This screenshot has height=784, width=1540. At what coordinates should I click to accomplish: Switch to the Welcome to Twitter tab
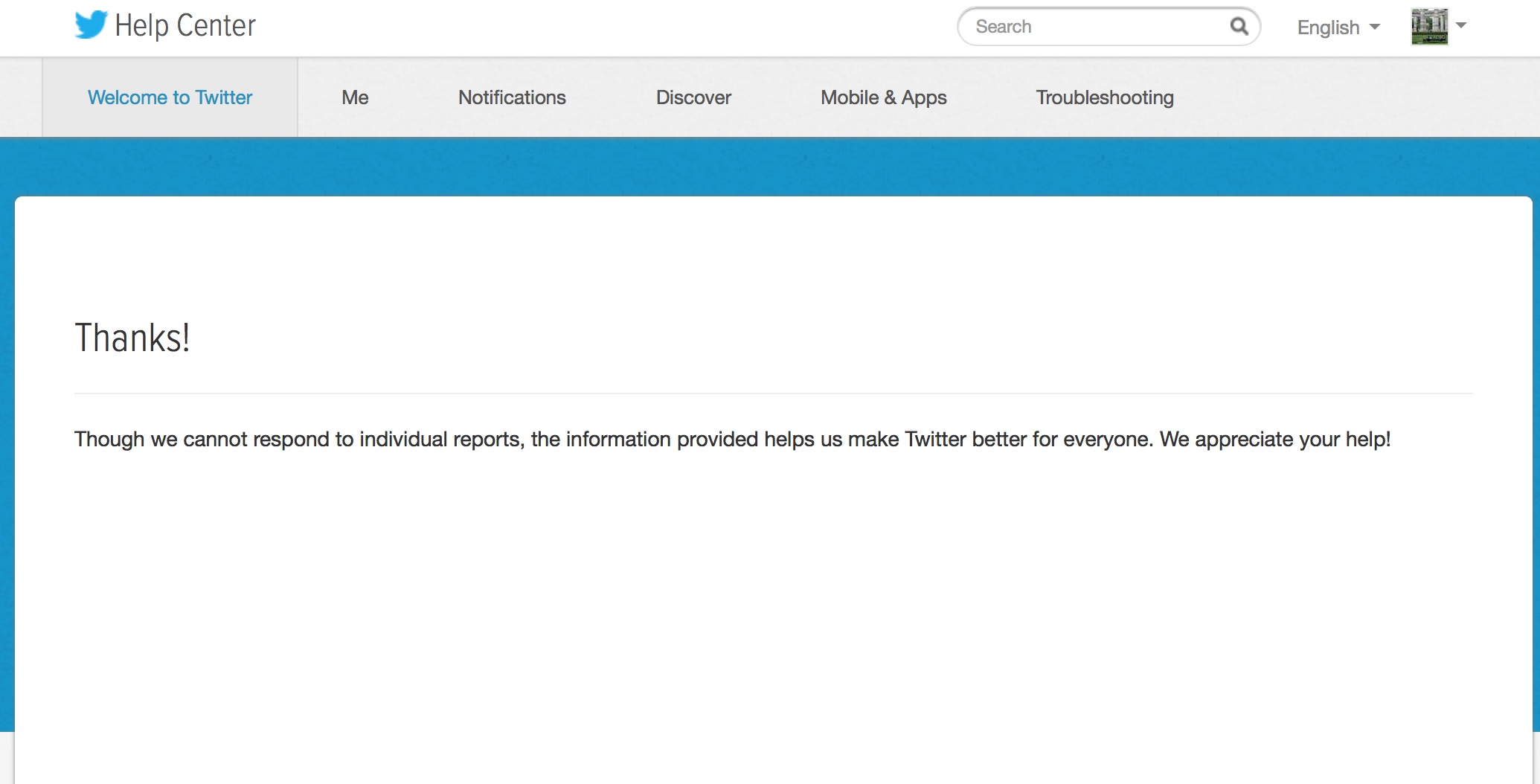click(170, 97)
